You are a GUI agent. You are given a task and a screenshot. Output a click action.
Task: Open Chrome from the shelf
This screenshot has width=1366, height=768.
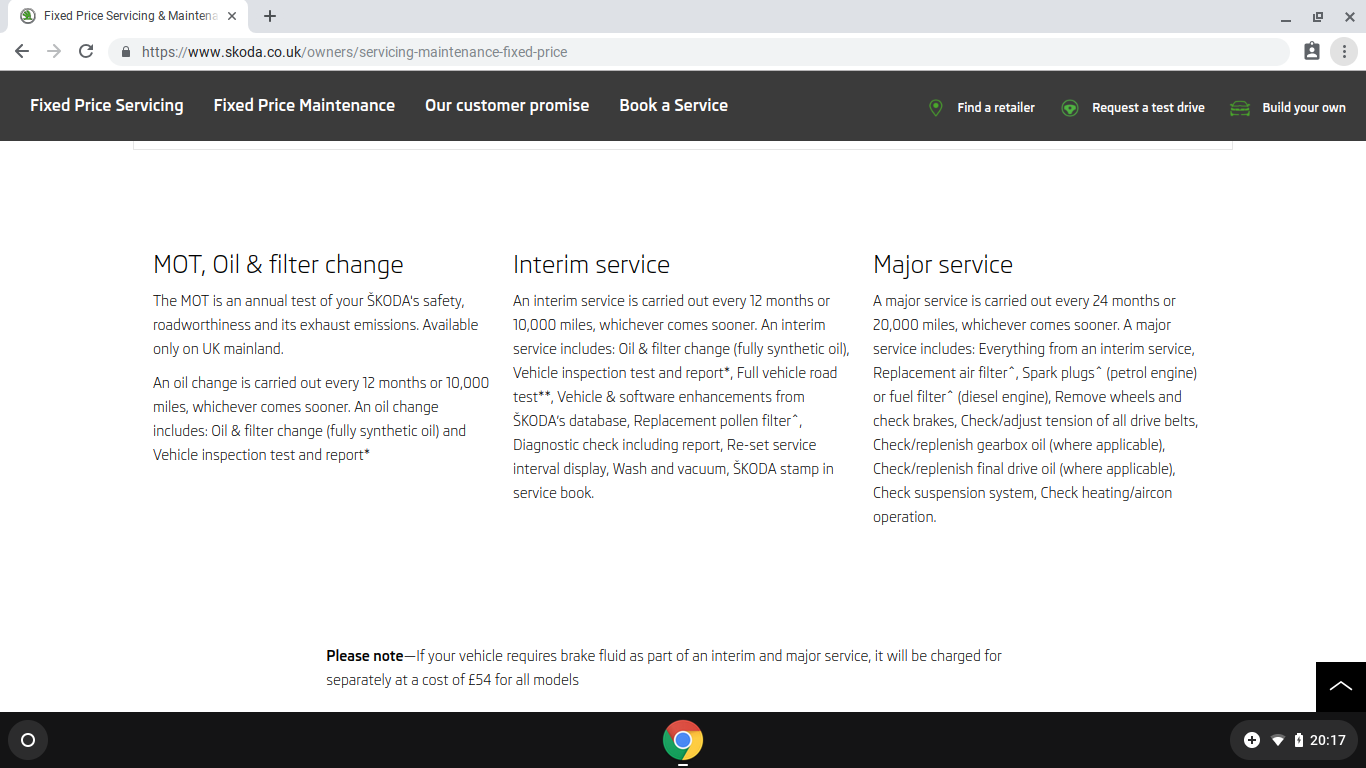click(683, 740)
